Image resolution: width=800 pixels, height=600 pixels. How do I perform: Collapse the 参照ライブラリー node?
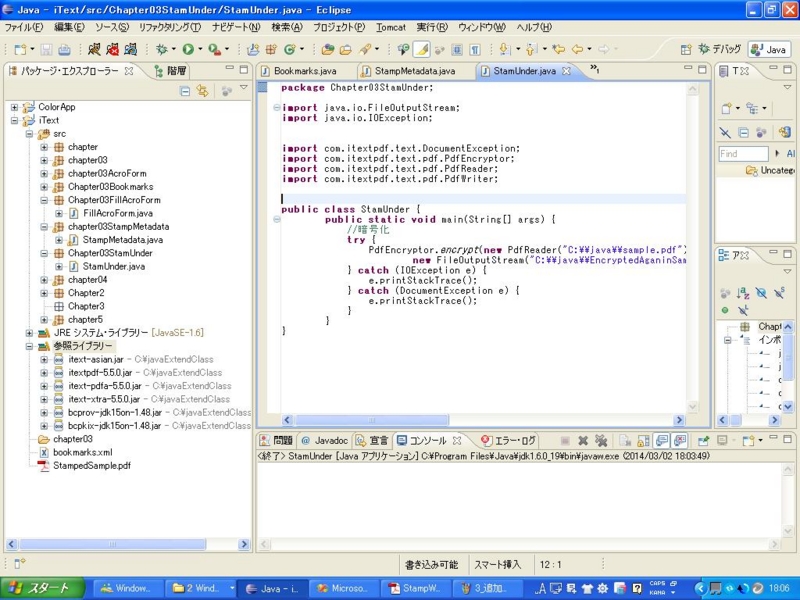pyautogui.click(x=29, y=346)
